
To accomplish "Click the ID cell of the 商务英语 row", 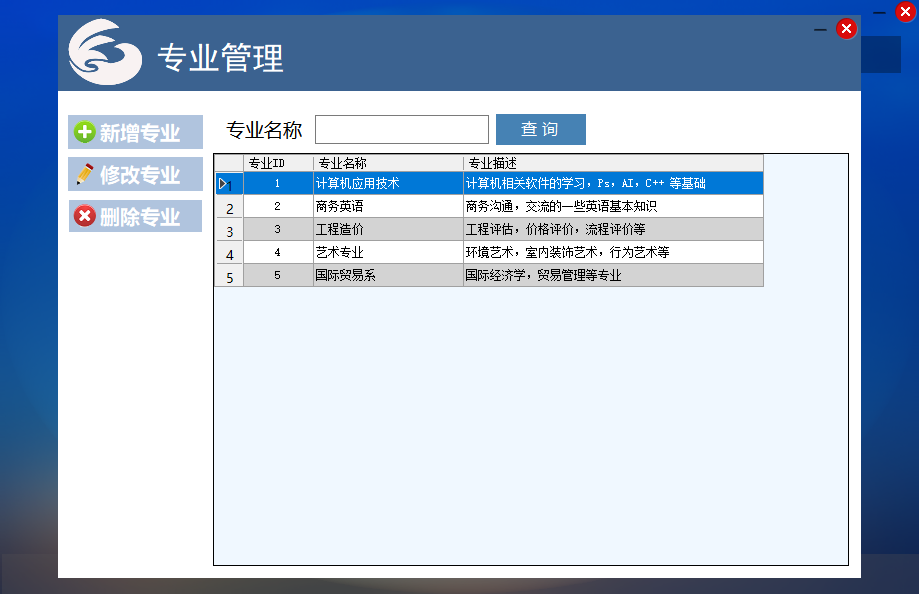I will click(x=278, y=206).
